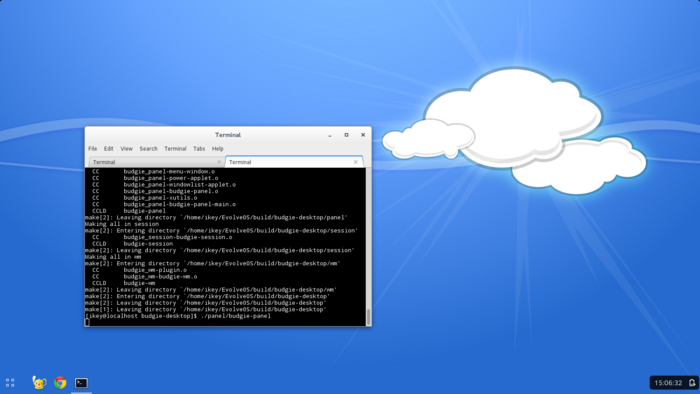Close the first Terminal tab
This screenshot has height=394, width=700.
219,162
